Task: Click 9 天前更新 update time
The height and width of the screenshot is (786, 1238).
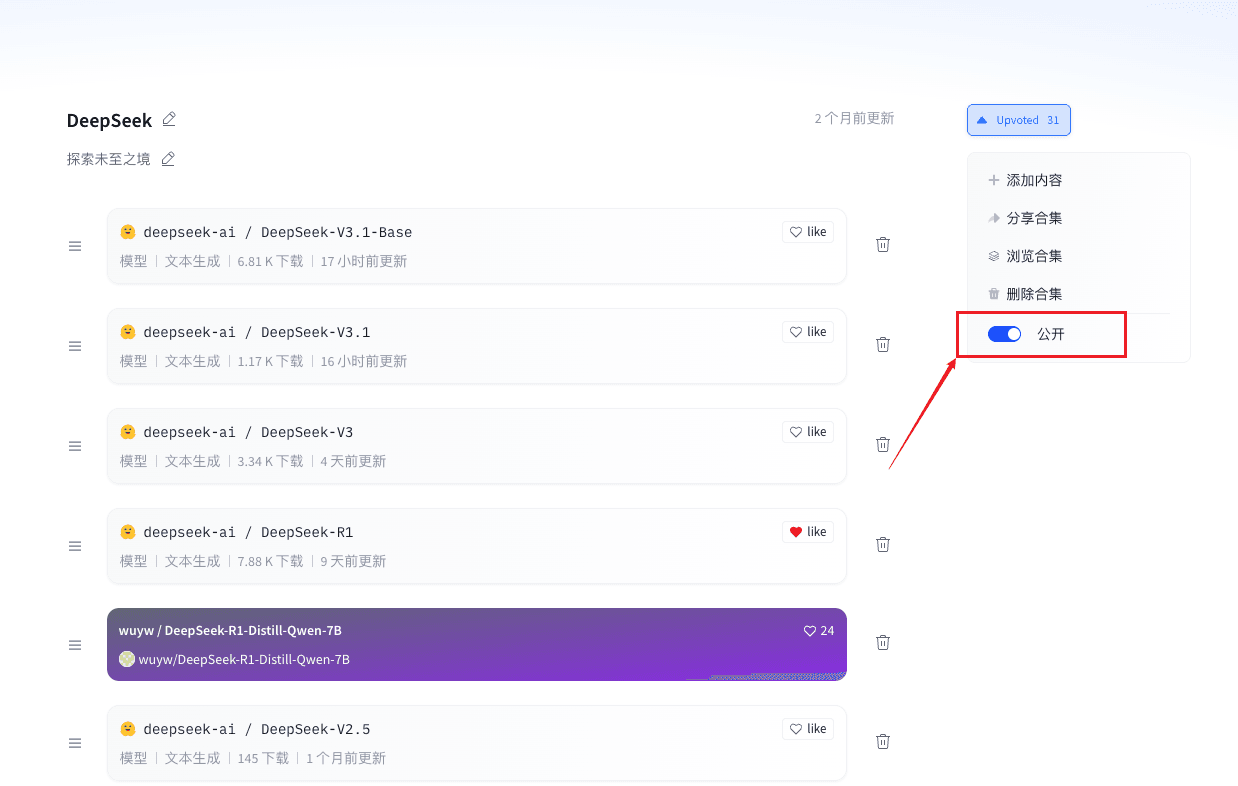Action: pos(353,561)
